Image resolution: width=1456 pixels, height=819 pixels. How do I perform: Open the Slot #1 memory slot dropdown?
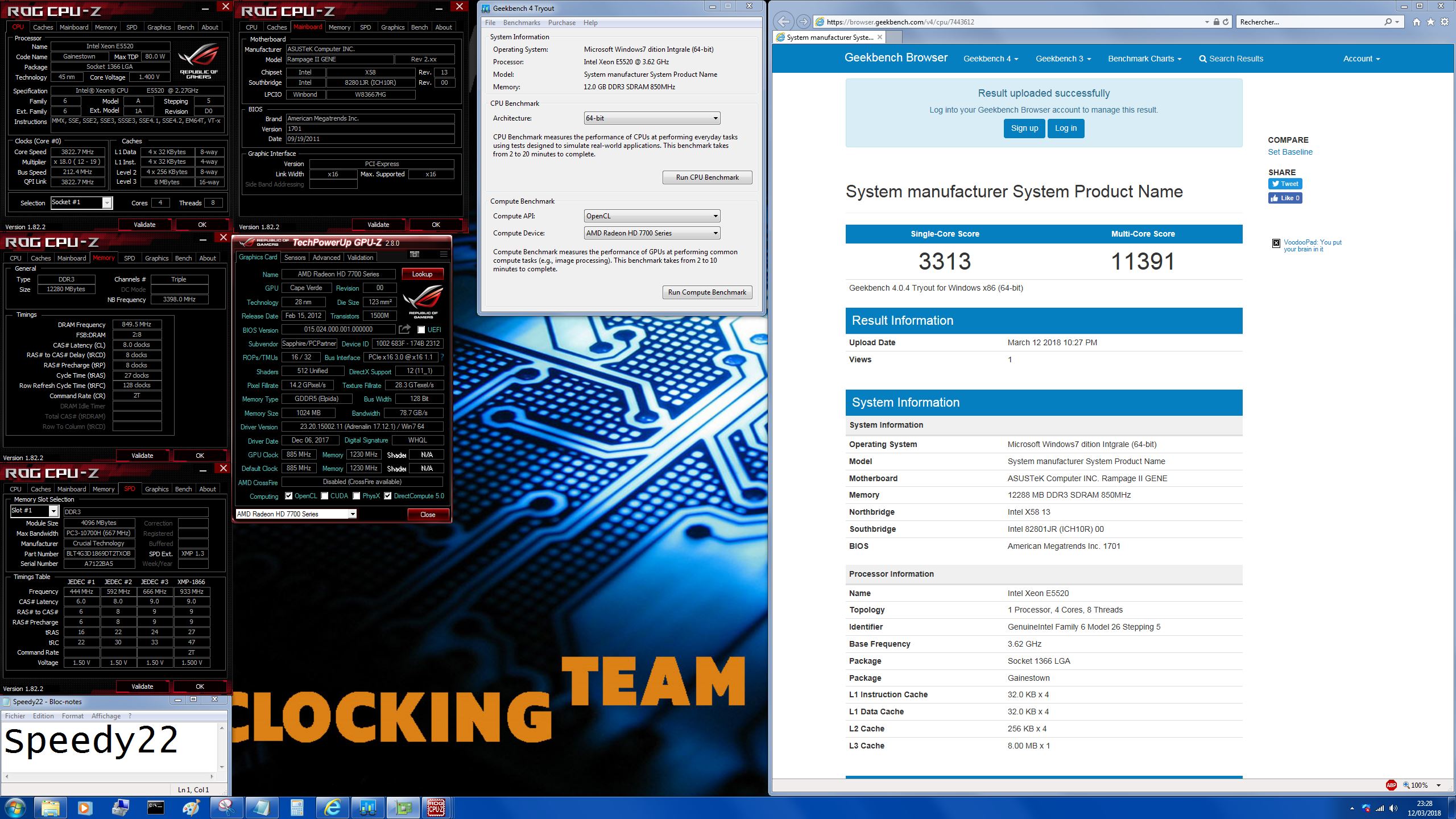(x=34, y=511)
